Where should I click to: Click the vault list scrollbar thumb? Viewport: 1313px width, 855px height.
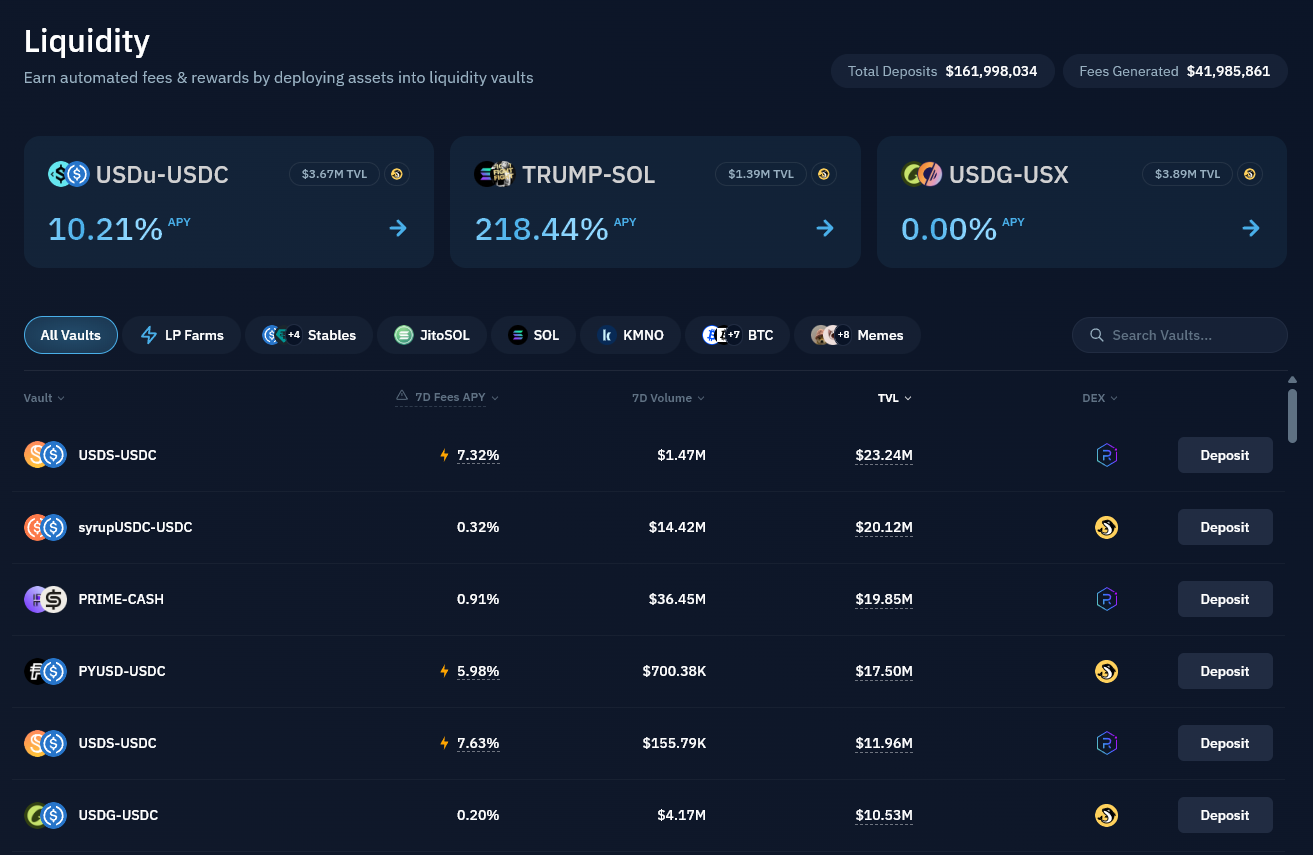[1292, 415]
